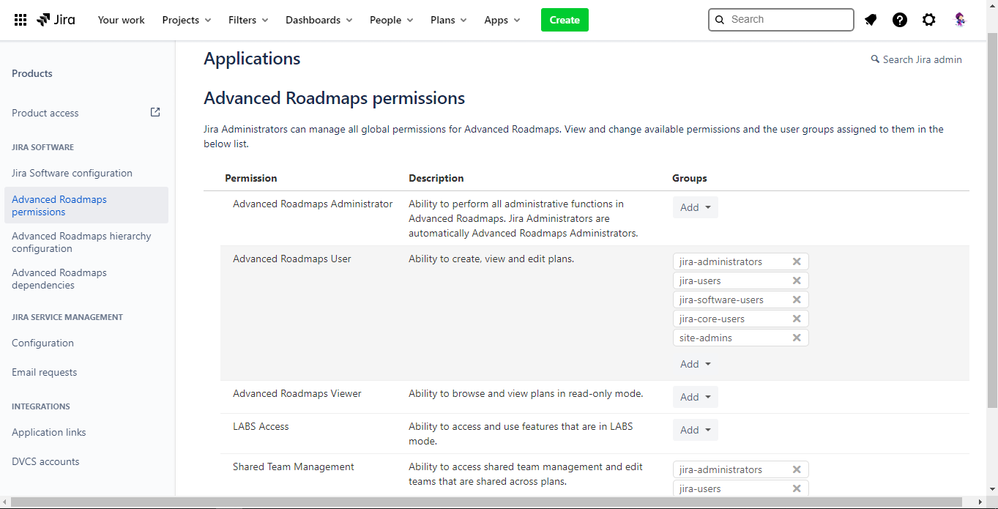Click the LABS Access permission name
Viewport: 998px width, 509px height.
(260, 426)
